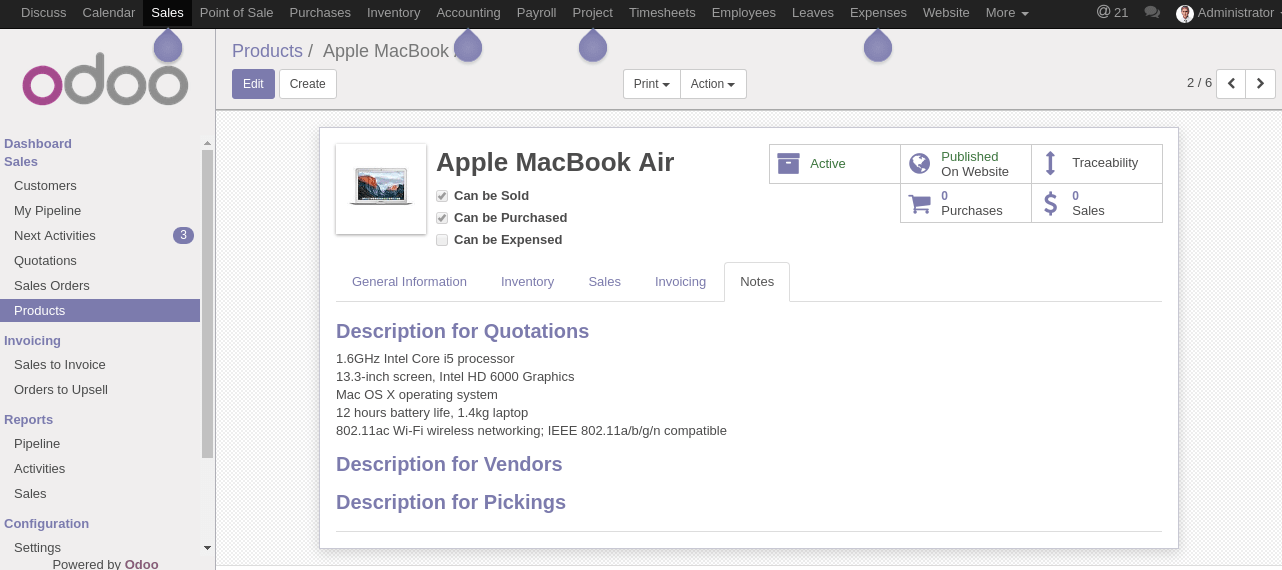Viewport: 1282px width, 570px height.
Task: Click the Administrator avatar picture
Action: [x=1185, y=13]
